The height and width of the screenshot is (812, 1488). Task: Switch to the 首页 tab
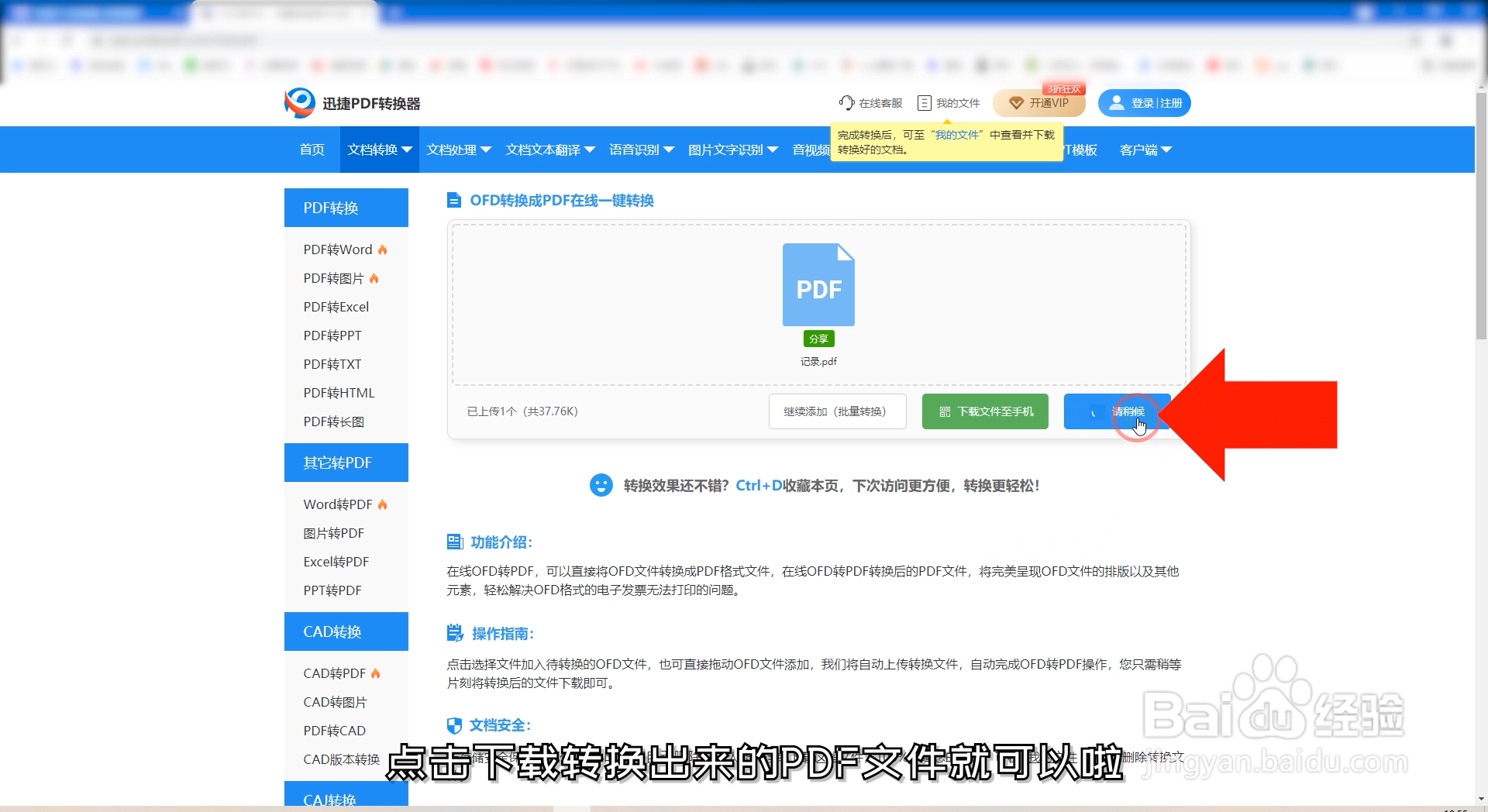pos(312,150)
